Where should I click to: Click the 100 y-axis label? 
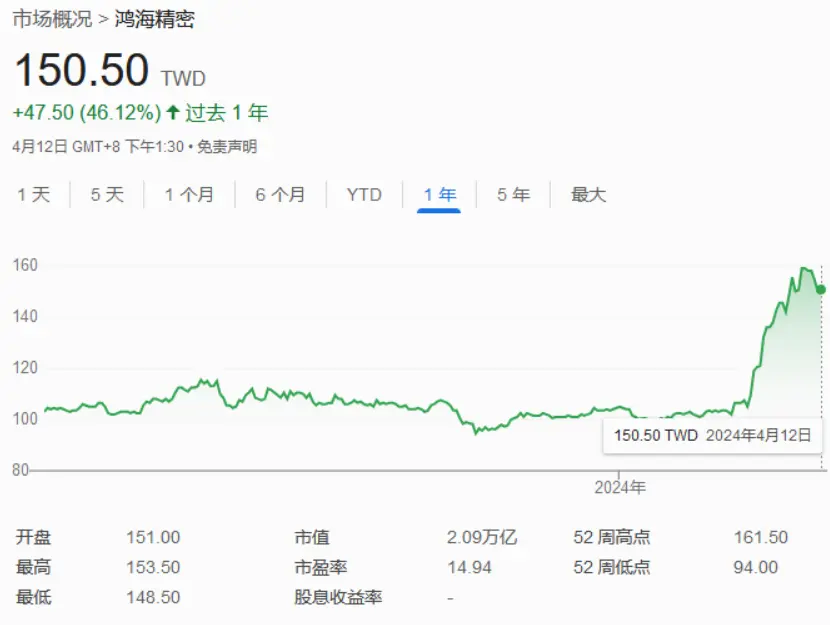tap(25, 419)
